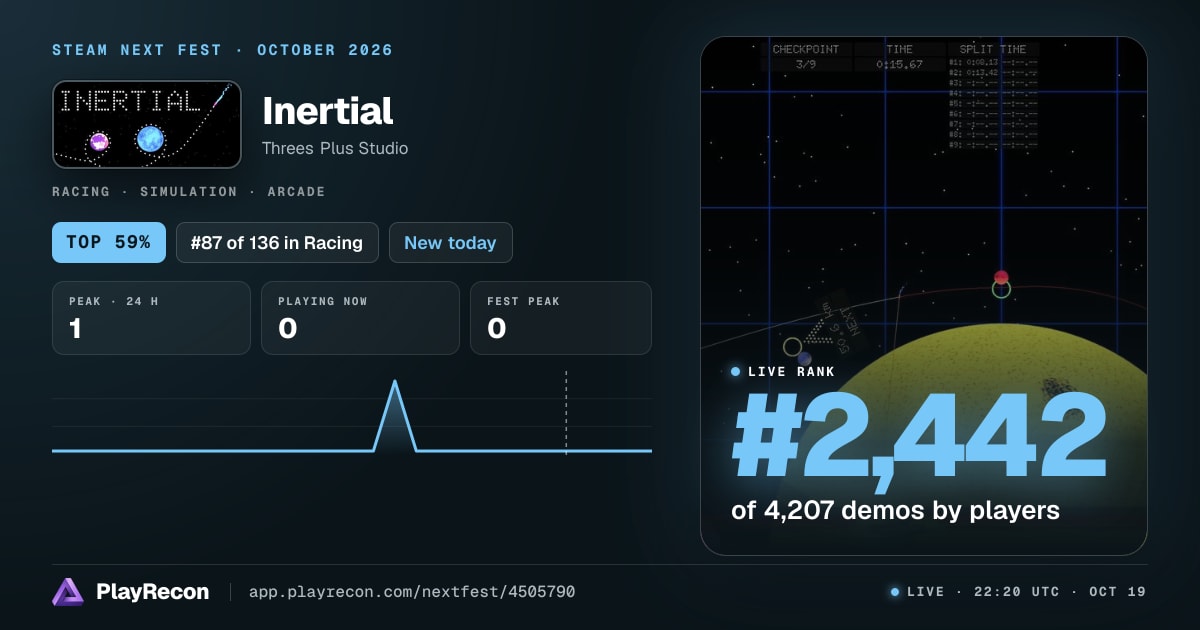Select the Playing Now stat card
The image size is (1200, 630).
tap(360, 318)
